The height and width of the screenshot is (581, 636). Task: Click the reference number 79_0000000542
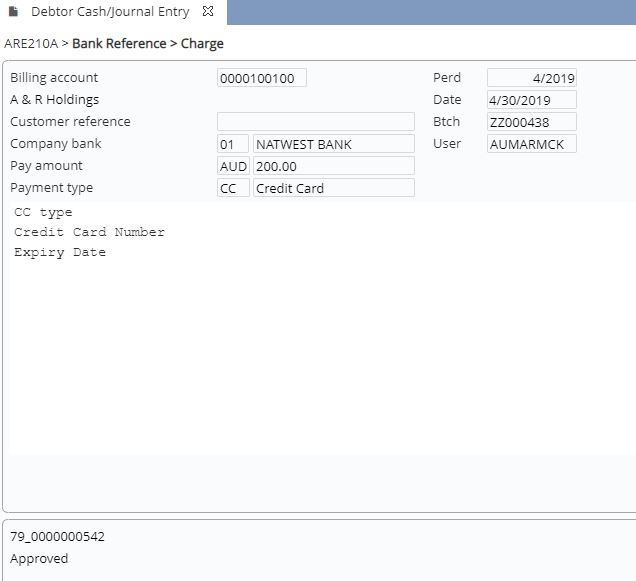tap(57, 537)
